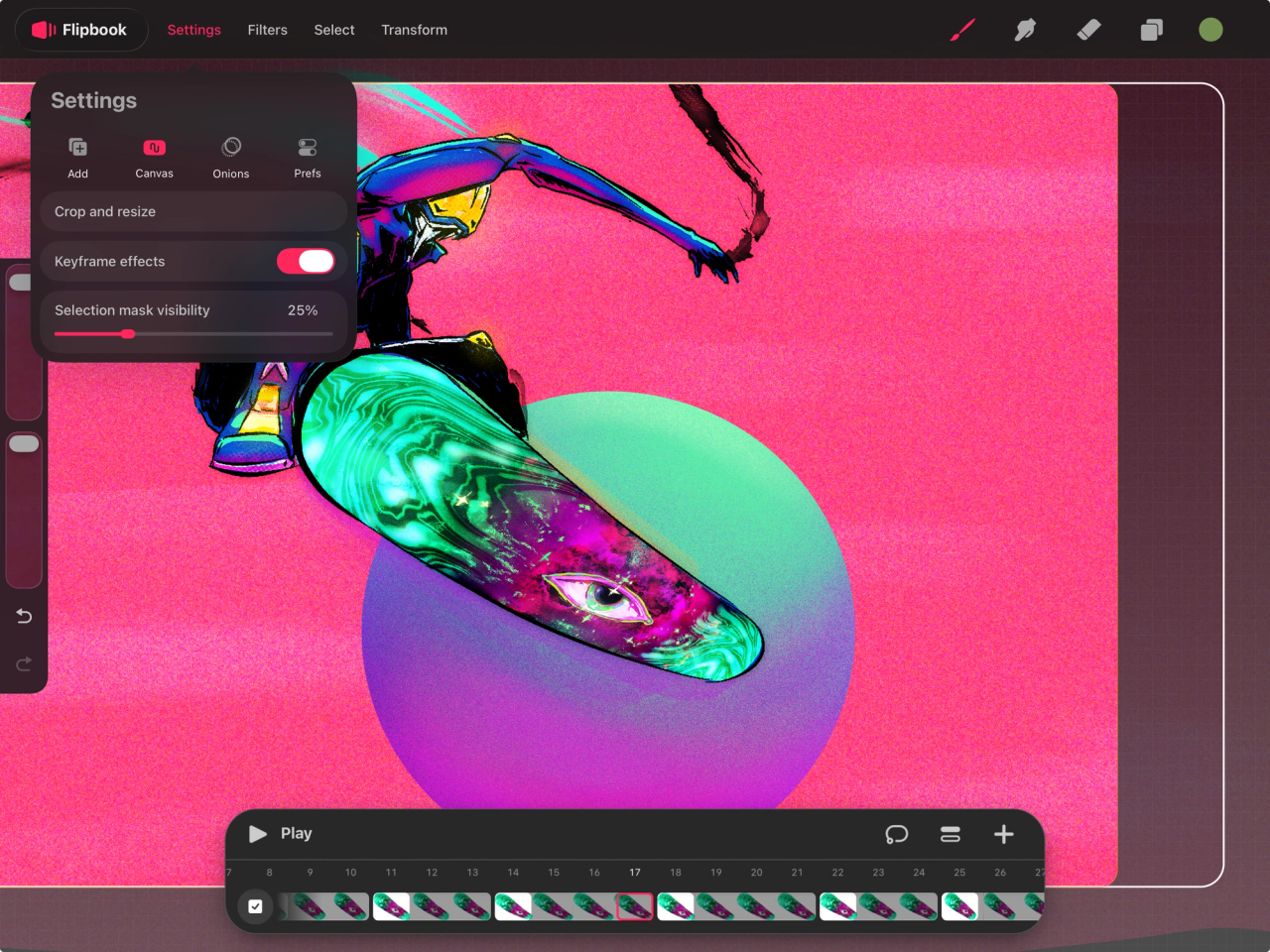Open the Filters menu
This screenshot has height=952, width=1270.
point(267,30)
